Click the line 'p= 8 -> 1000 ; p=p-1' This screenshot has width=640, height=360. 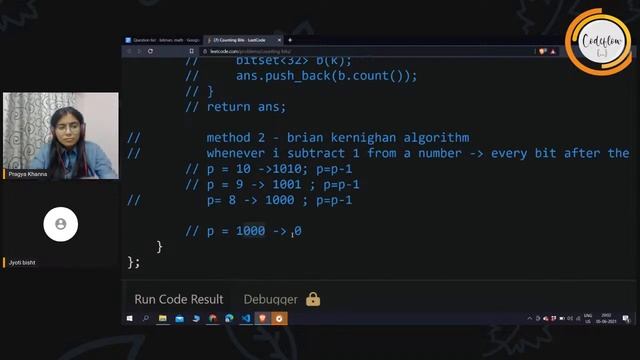[x=280, y=200]
